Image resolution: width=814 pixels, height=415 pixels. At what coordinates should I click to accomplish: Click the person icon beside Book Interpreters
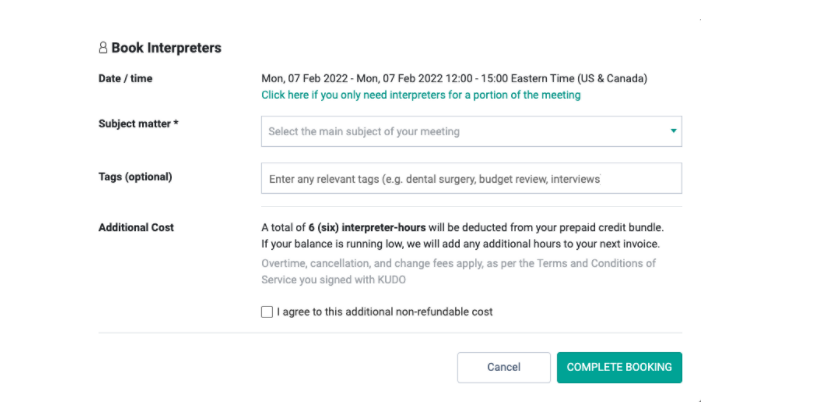[103, 48]
